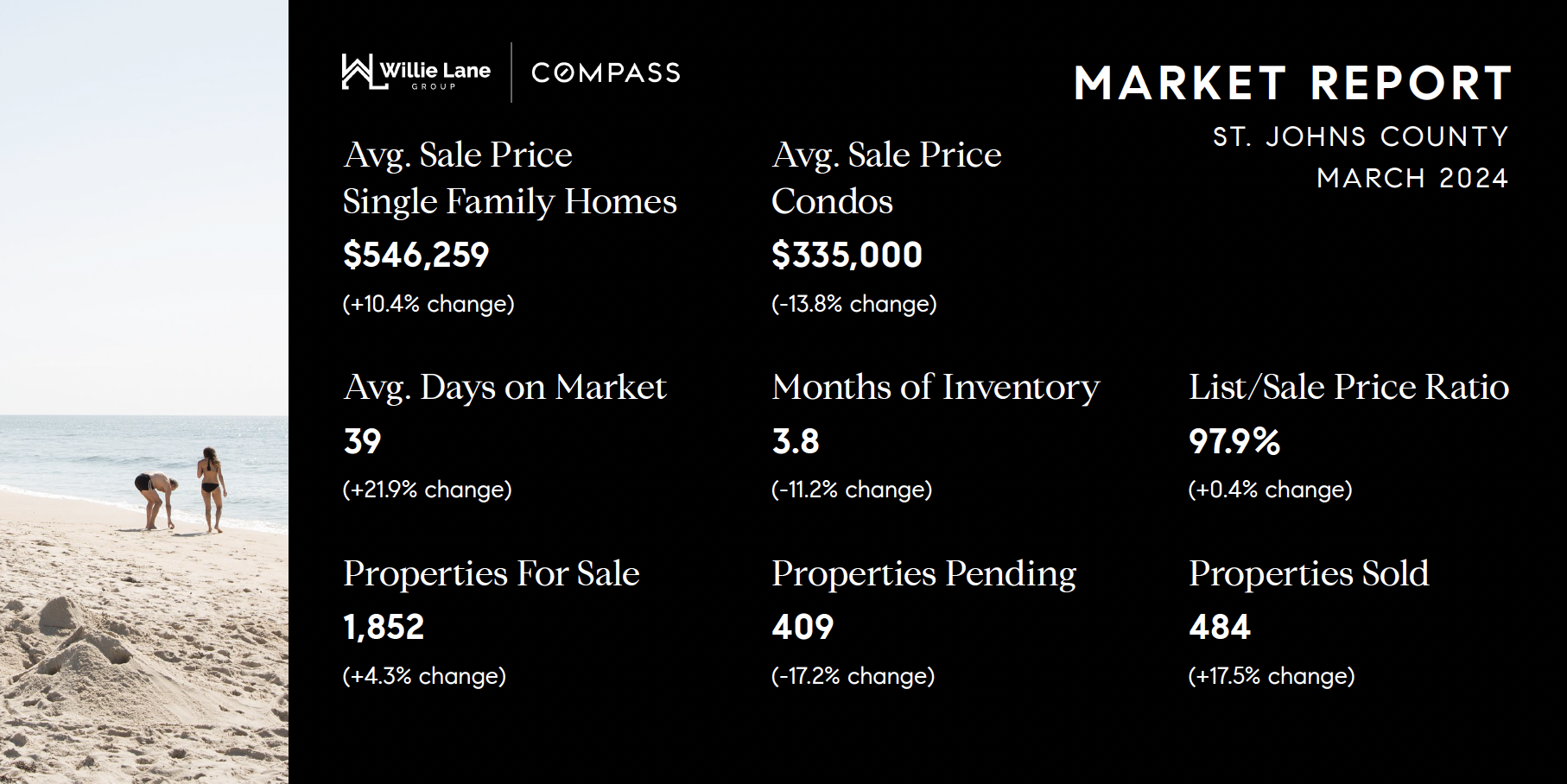Click the 484 properties sold value

(1220, 627)
